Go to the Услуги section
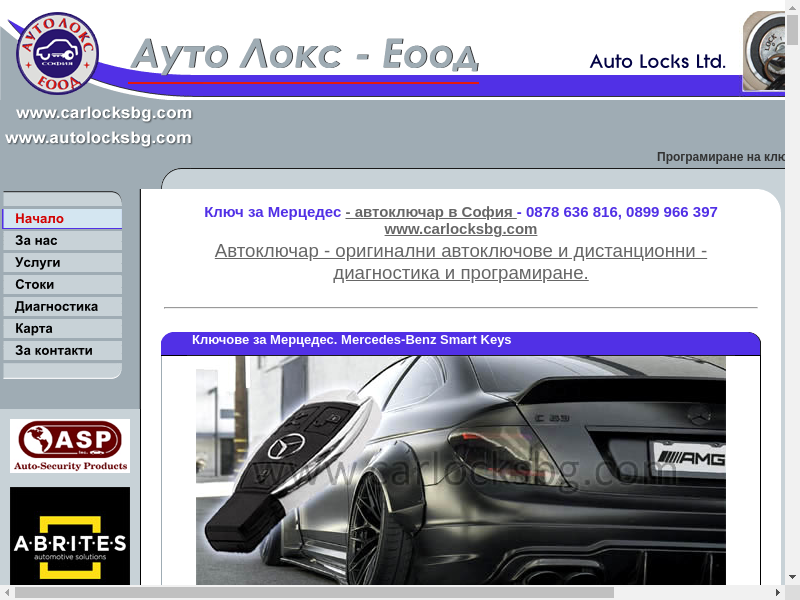The height and width of the screenshot is (600, 800). pos(62,263)
